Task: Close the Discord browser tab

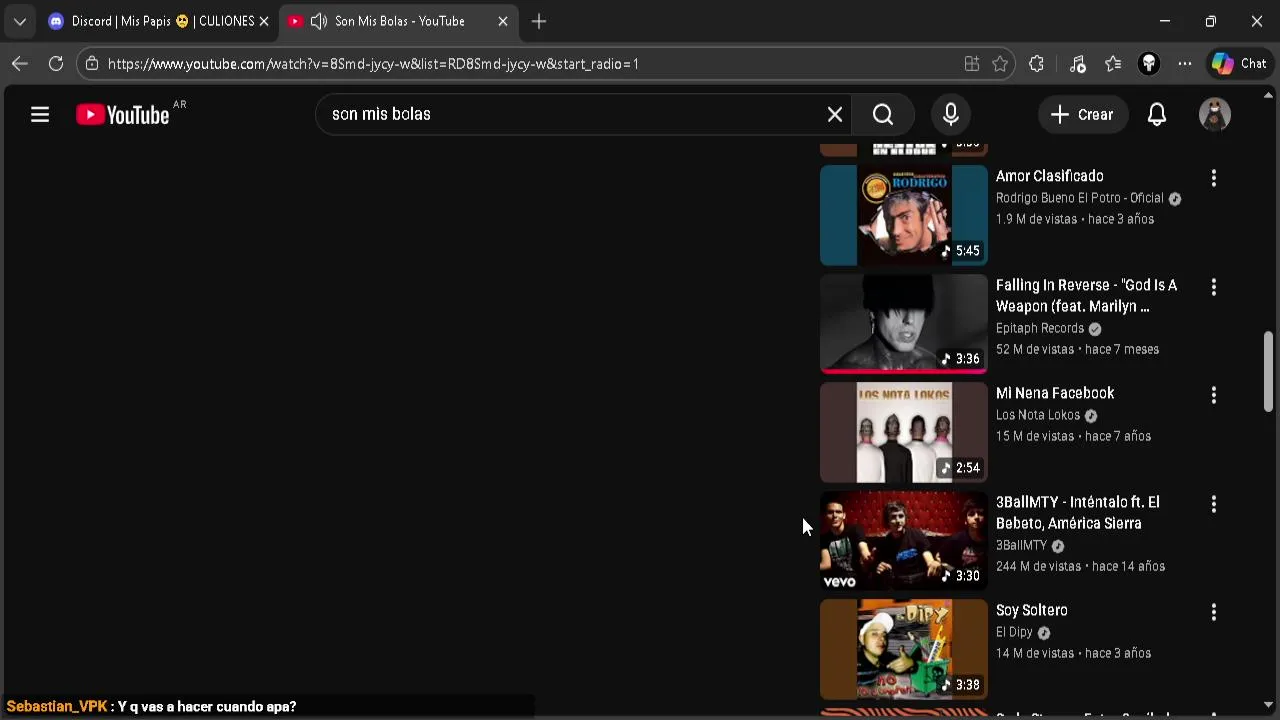Action: 264,21
